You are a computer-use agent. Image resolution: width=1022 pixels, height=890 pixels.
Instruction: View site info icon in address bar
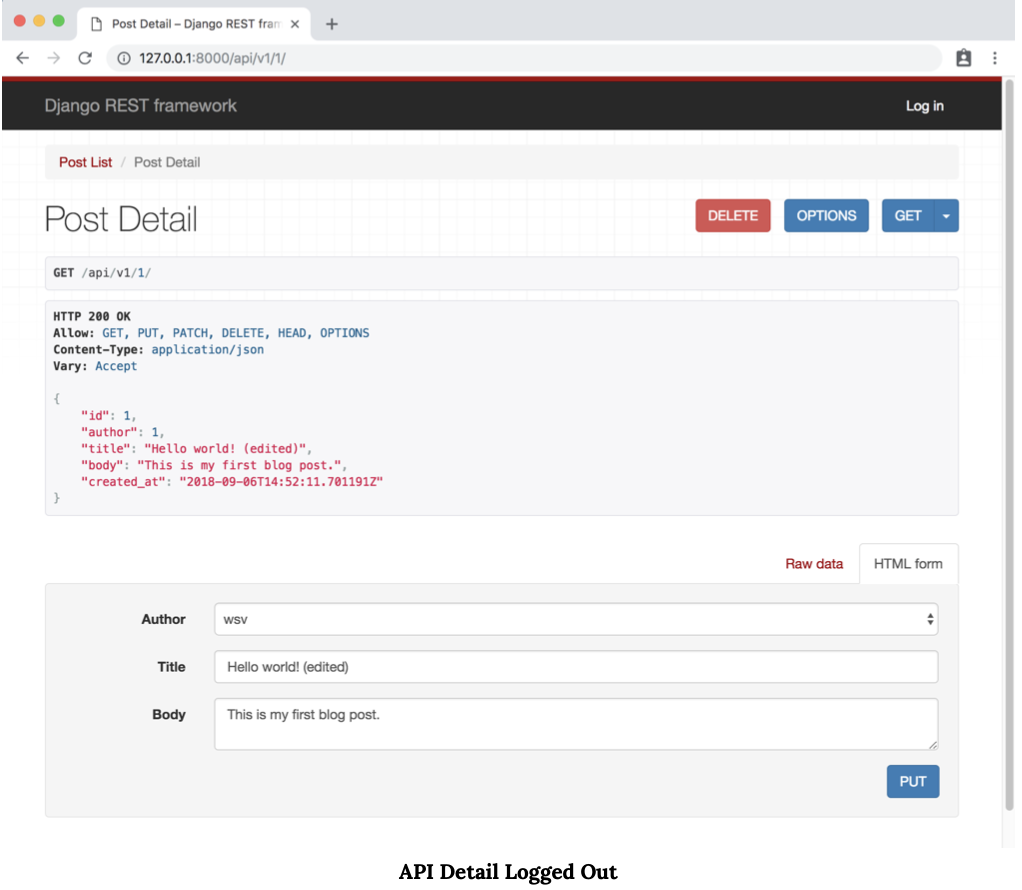coord(124,58)
